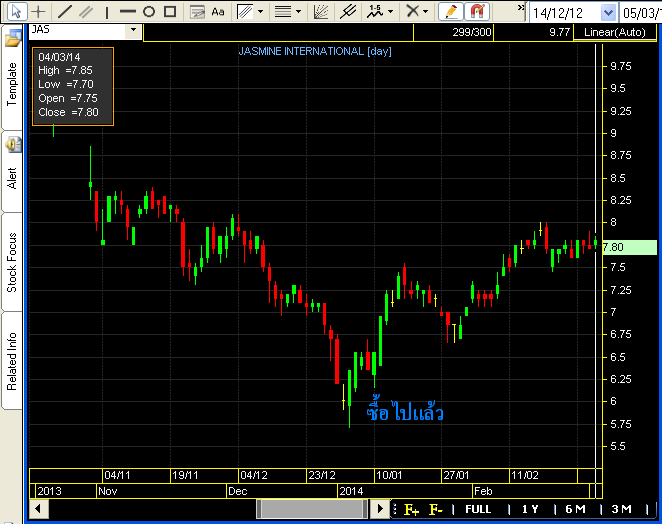
Task: Select the rectangle drawing tool
Action: pyautogui.click(x=170, y=11)
